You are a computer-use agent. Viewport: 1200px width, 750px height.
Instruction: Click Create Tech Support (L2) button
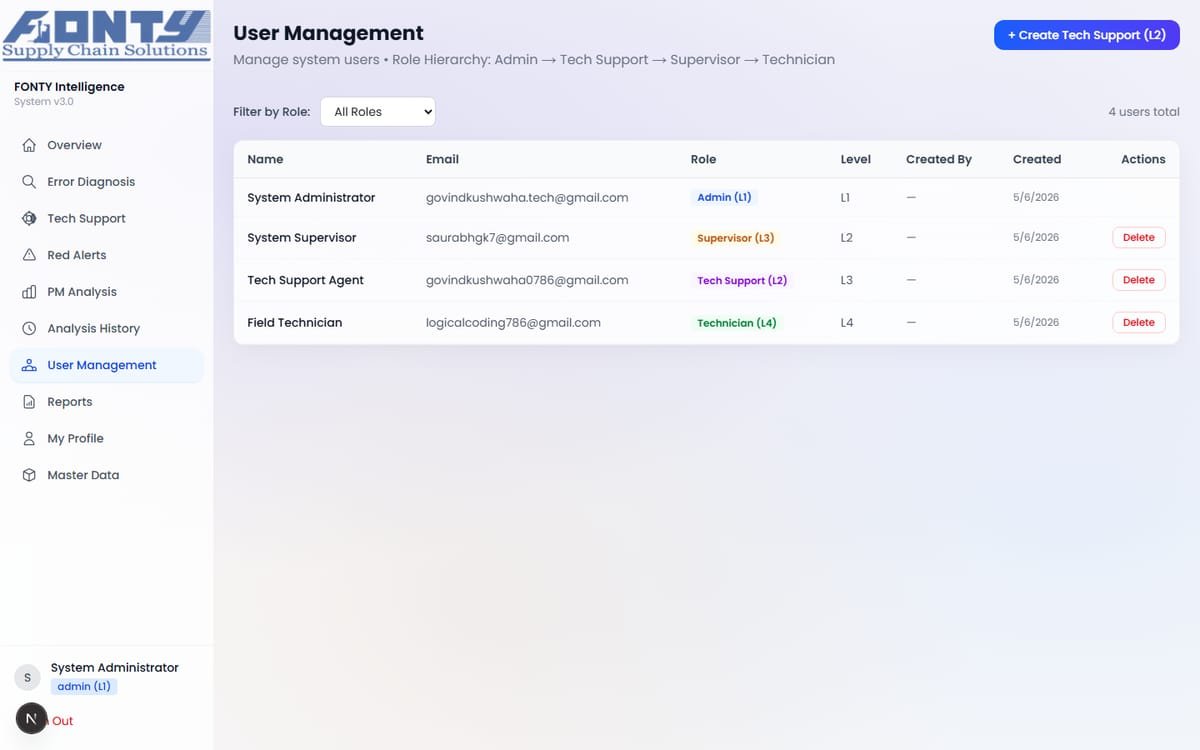(1087, 35)
